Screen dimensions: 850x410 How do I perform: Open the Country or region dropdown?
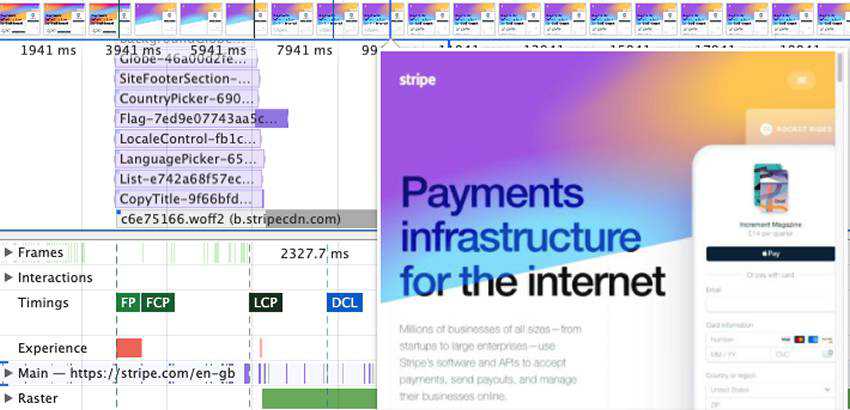770,389
